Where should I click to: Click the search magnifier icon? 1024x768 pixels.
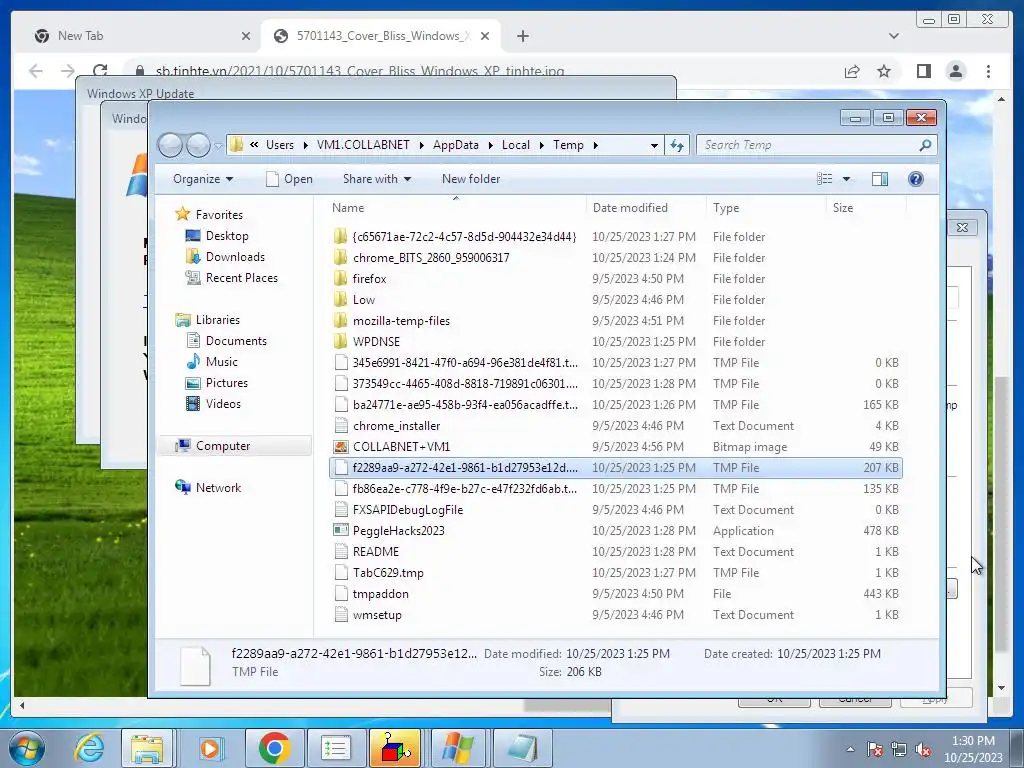point(925,145)
